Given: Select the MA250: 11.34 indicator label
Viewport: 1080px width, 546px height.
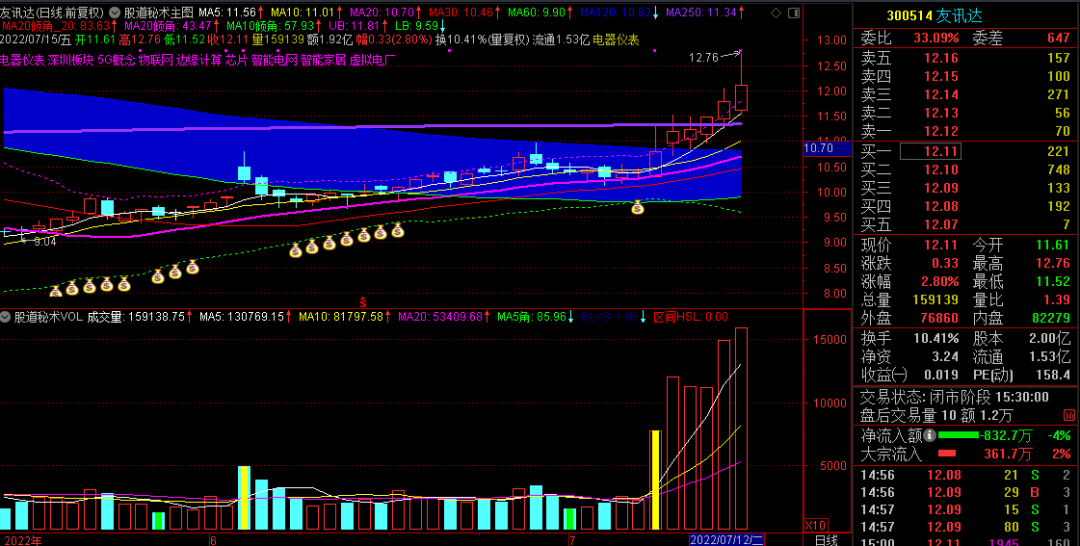Looking at the screenshot, I should point(700,12).
